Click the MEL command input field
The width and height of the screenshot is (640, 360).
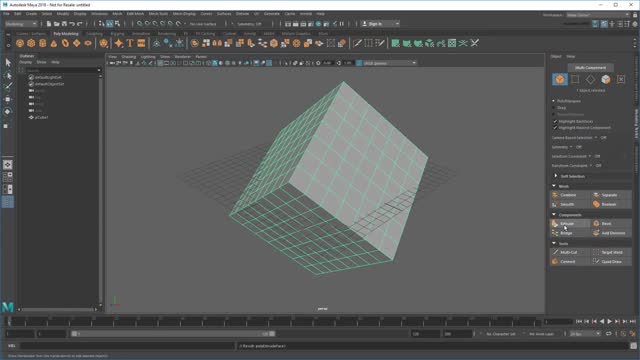pyautogui.click(x=127, y=346)
